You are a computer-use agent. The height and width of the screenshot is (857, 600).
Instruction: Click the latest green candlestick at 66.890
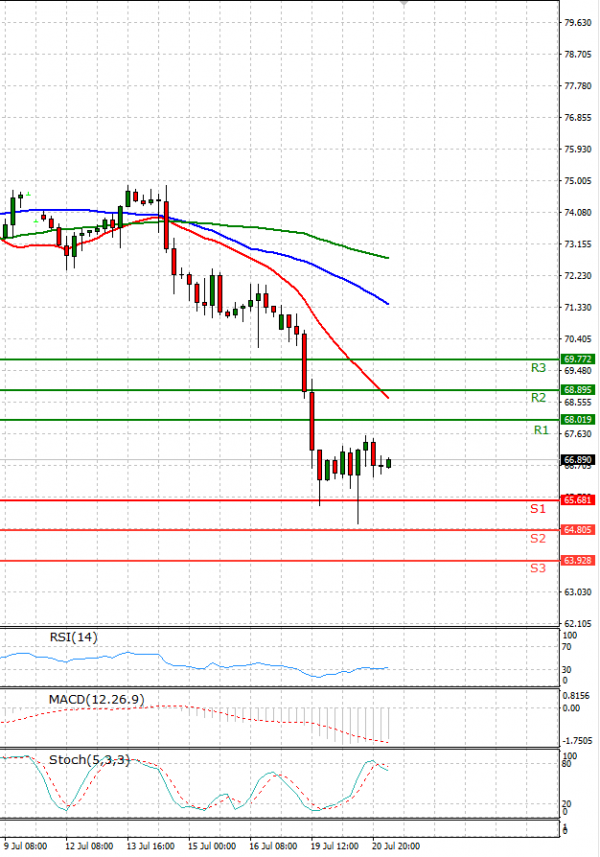[x=389, y=463]
